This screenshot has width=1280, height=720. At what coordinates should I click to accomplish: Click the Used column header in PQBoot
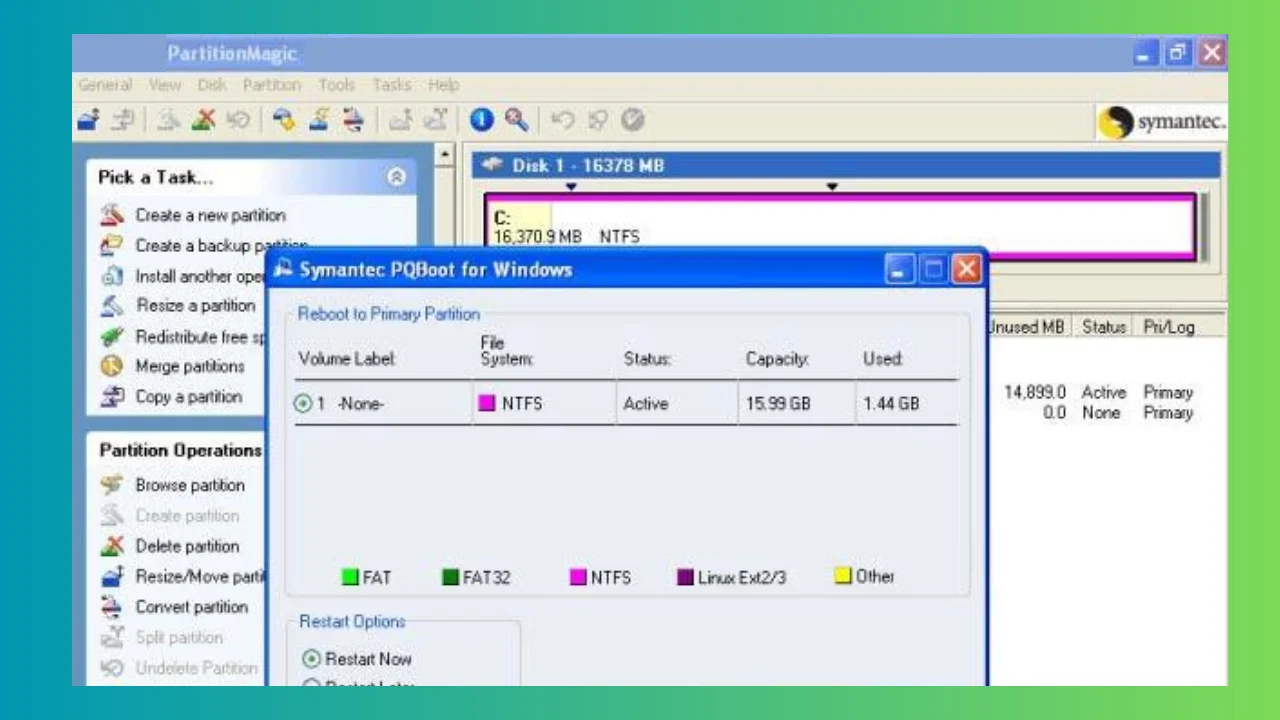(883, 358)
